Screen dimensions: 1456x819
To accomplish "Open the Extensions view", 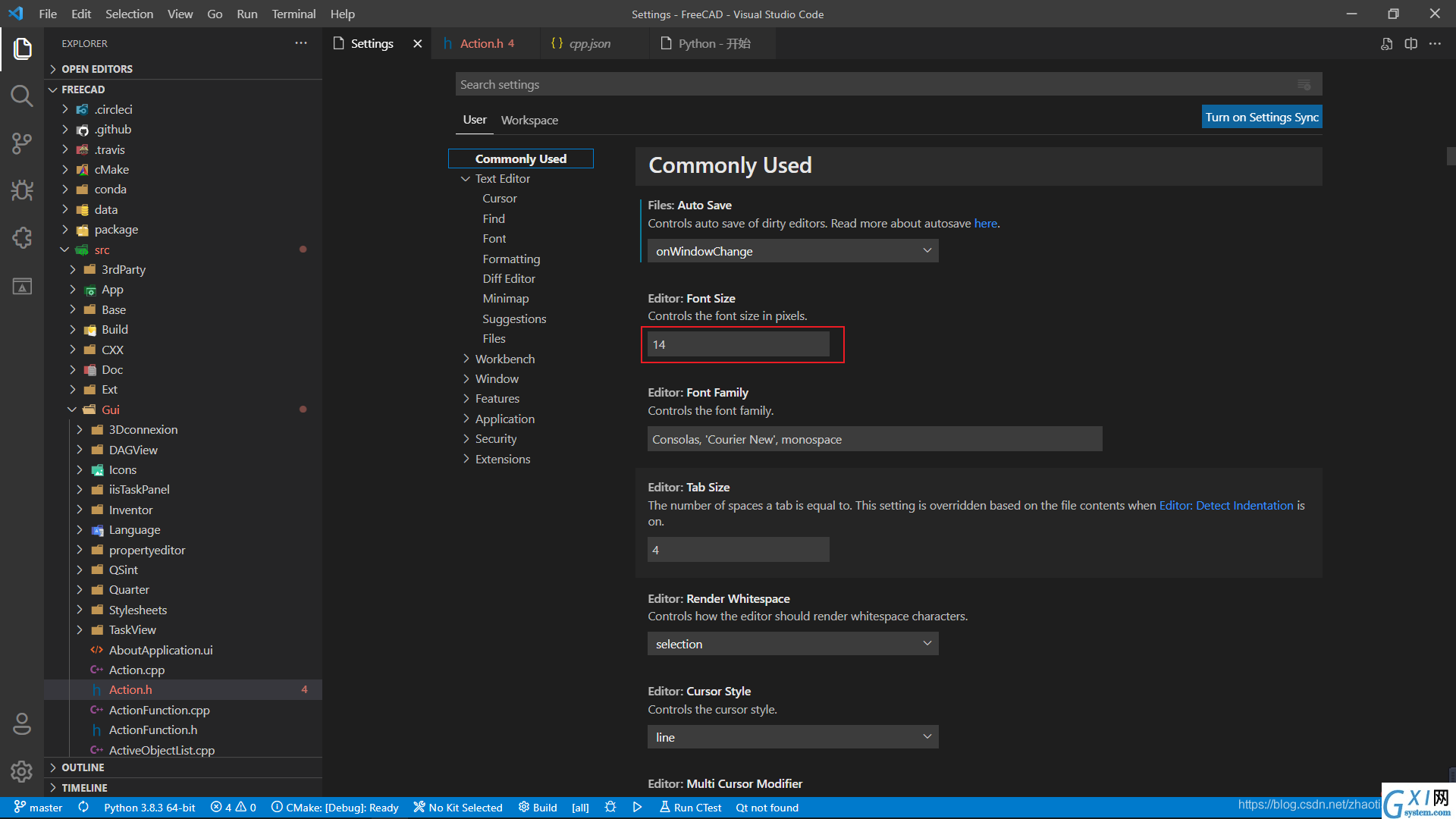I will 22,238.
